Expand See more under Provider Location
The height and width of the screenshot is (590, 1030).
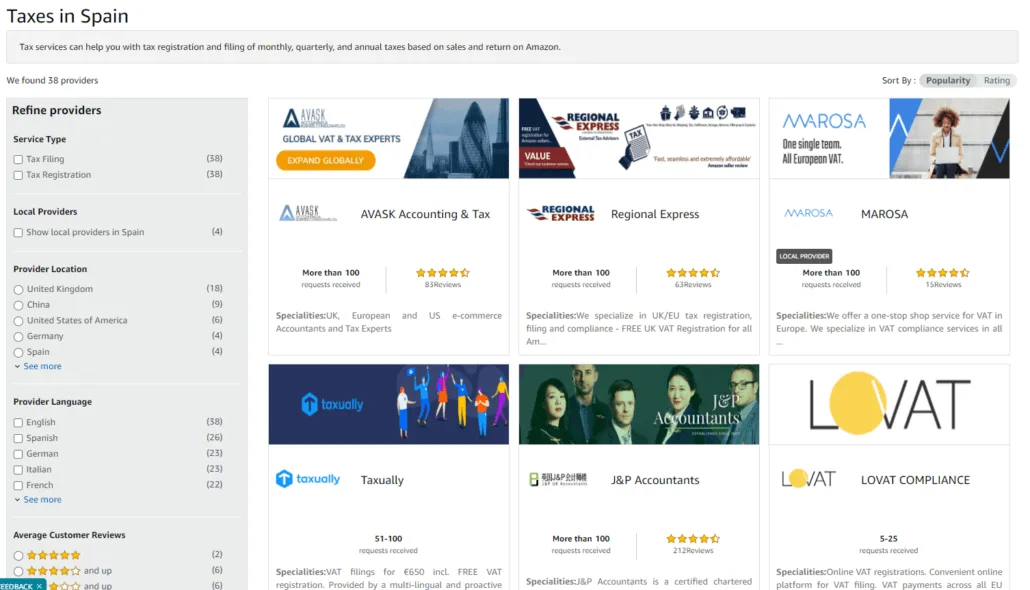pos(42,366)
